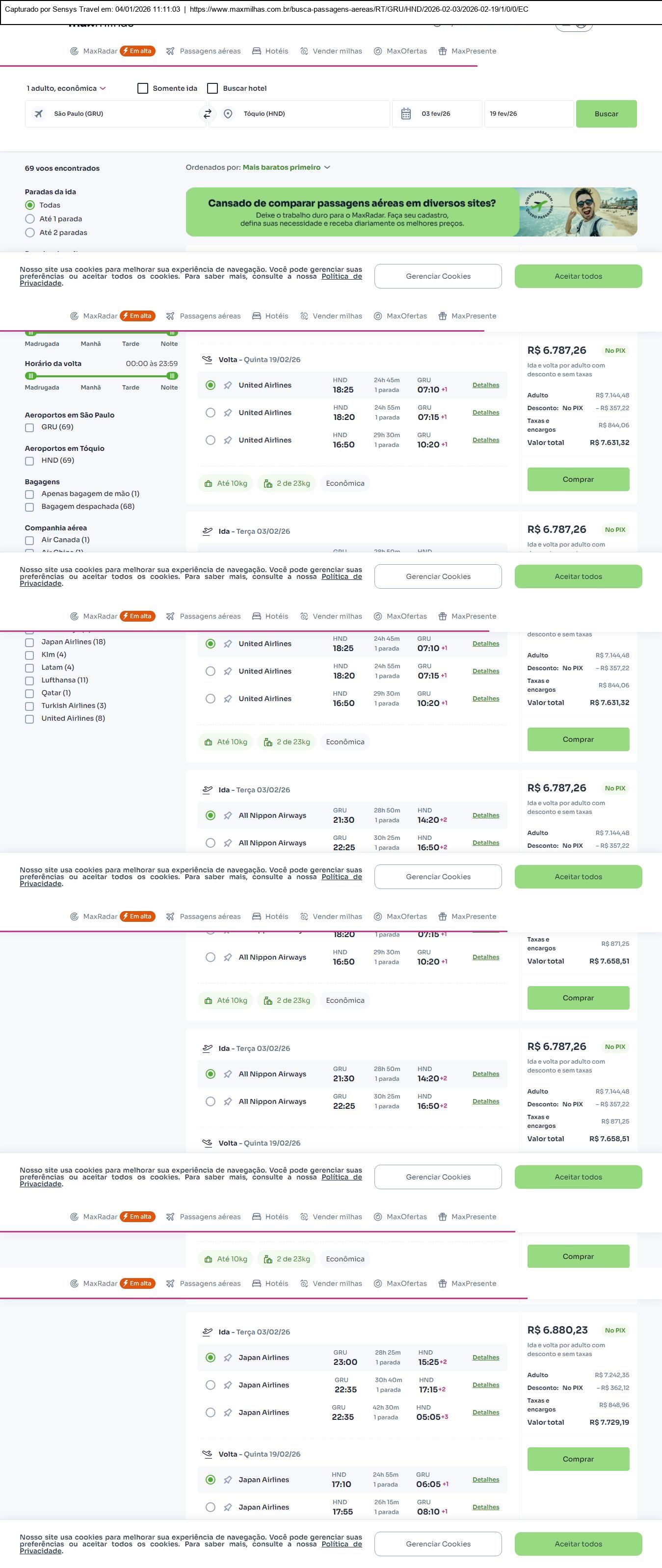Screen dimensions: 662x1568
Task: Pin the Japan Airlines flight arriving 05:05
Action: tap(228, 1412)
